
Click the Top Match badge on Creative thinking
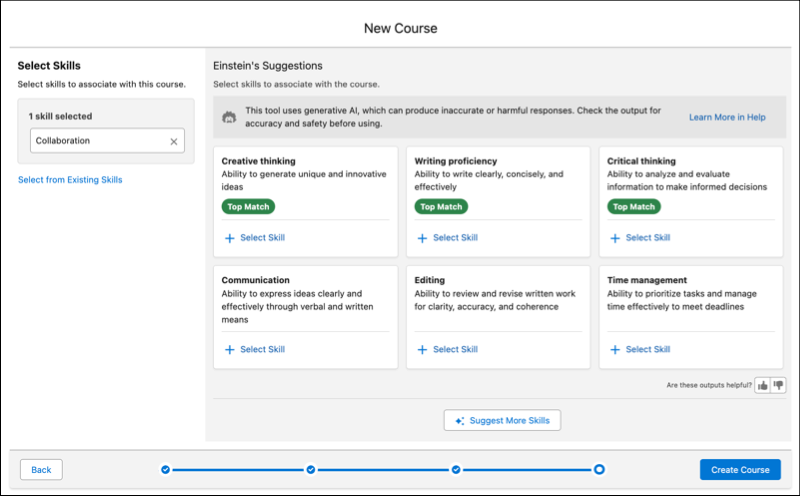pos(248,207)
